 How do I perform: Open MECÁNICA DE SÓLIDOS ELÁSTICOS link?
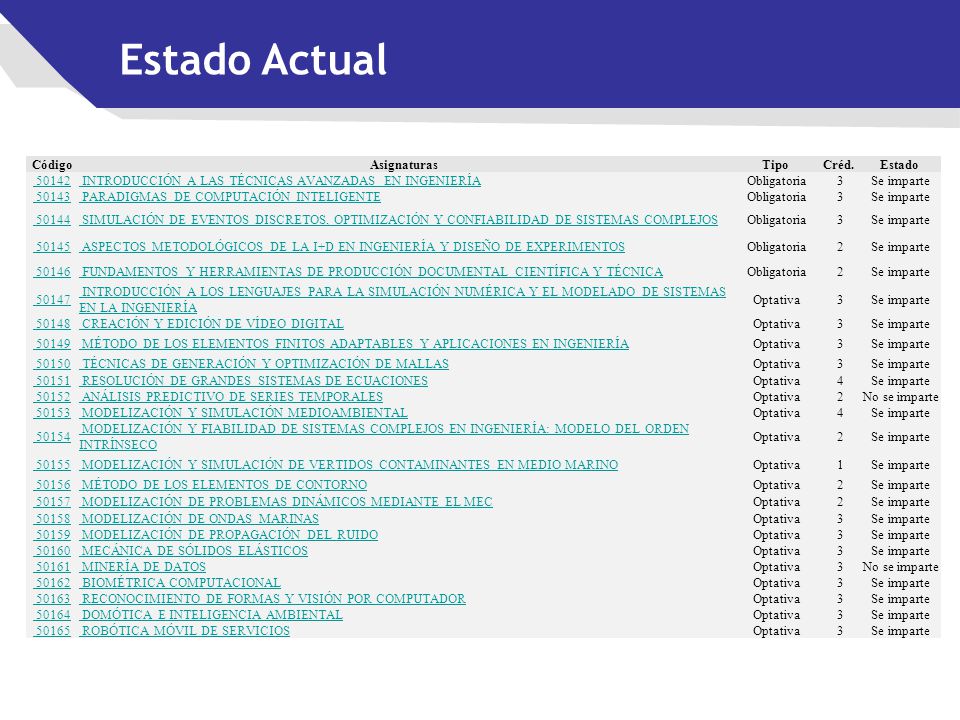(x=193, y=550)
